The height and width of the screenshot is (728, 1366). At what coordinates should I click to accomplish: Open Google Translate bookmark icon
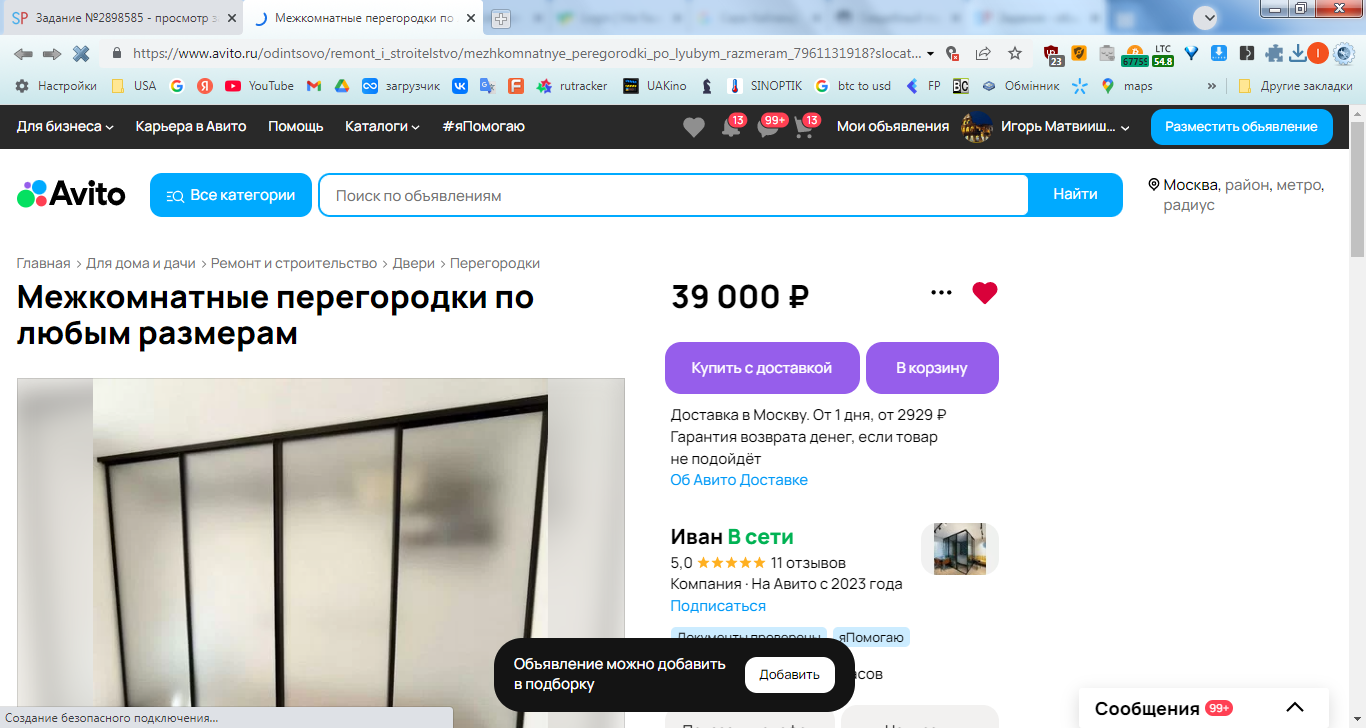click(487, 86)
